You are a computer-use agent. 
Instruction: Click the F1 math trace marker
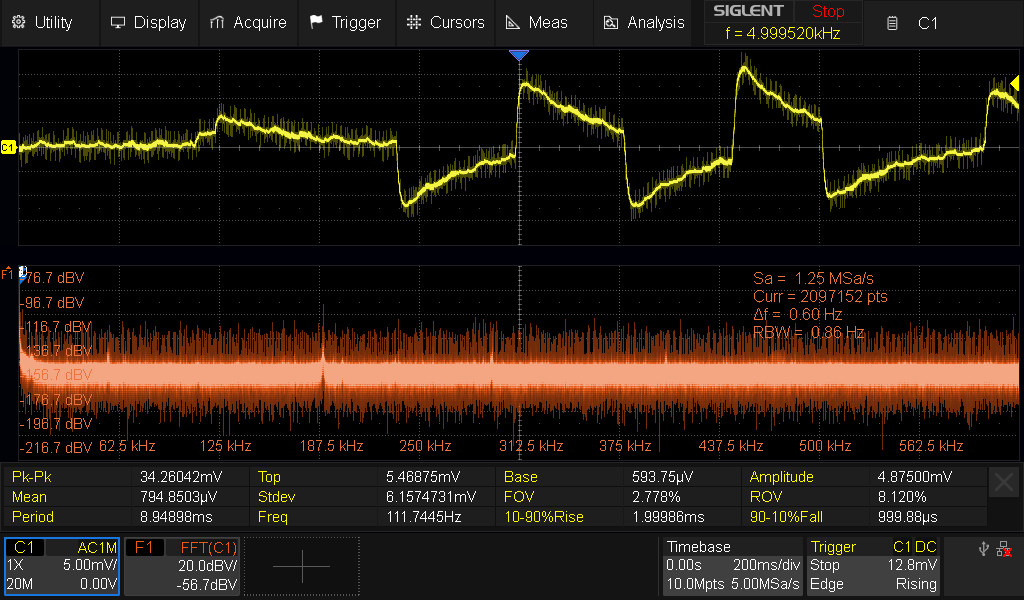9,272
